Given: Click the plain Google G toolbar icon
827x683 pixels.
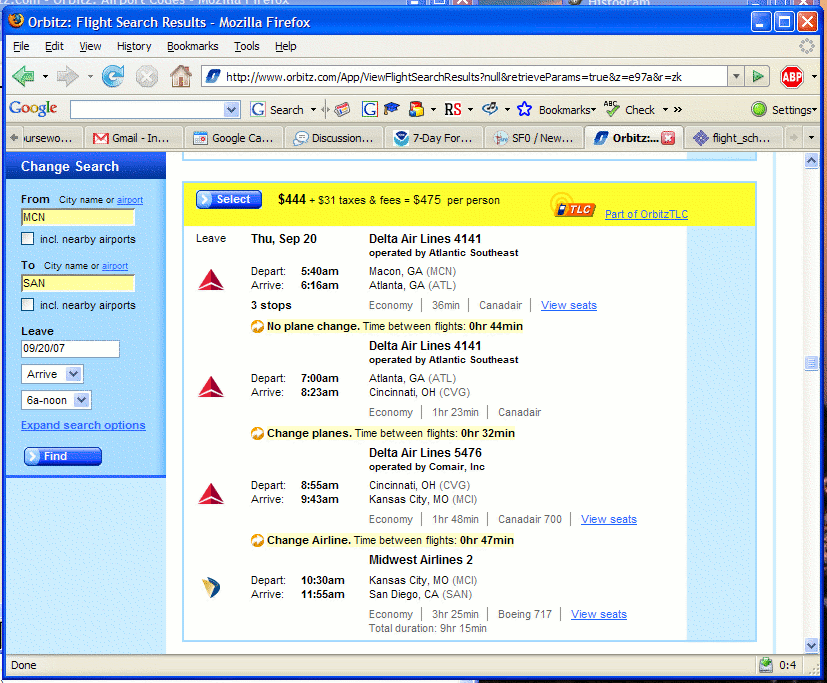Looking at the screenshot, I should [370, 109].
